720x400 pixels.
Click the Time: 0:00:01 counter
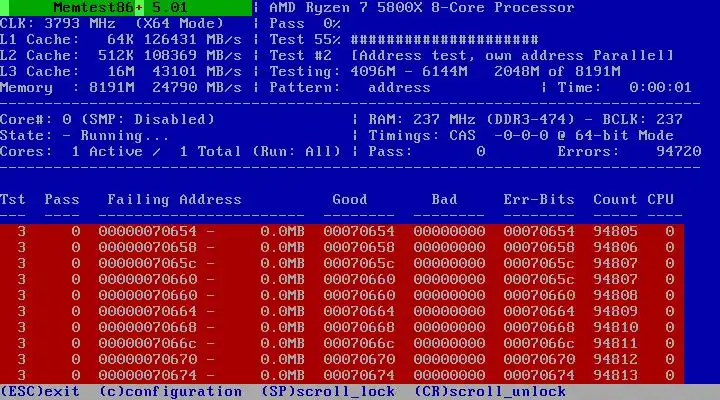click(x=624, y=87)
